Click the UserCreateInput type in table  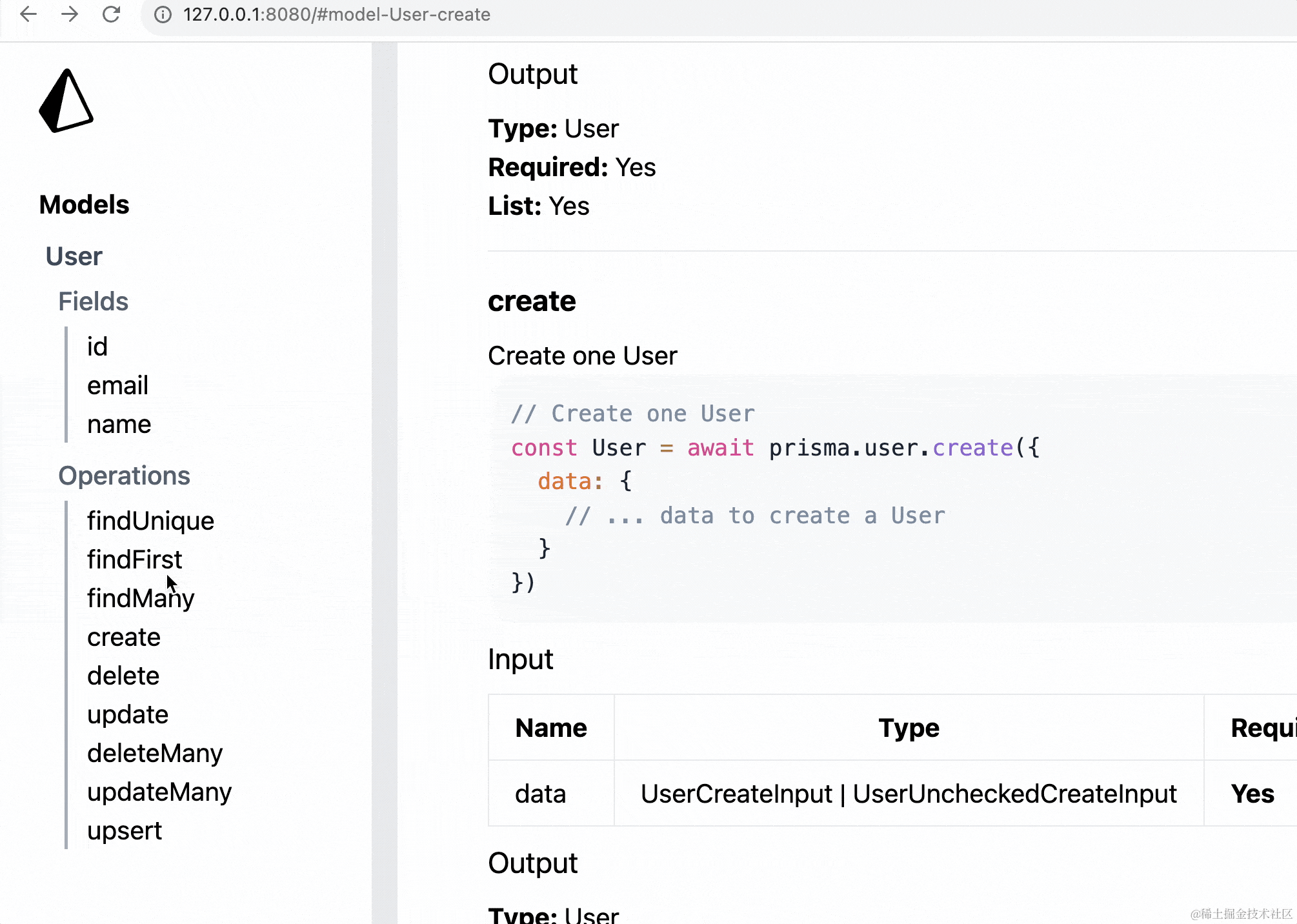click(x=736, y=794)
